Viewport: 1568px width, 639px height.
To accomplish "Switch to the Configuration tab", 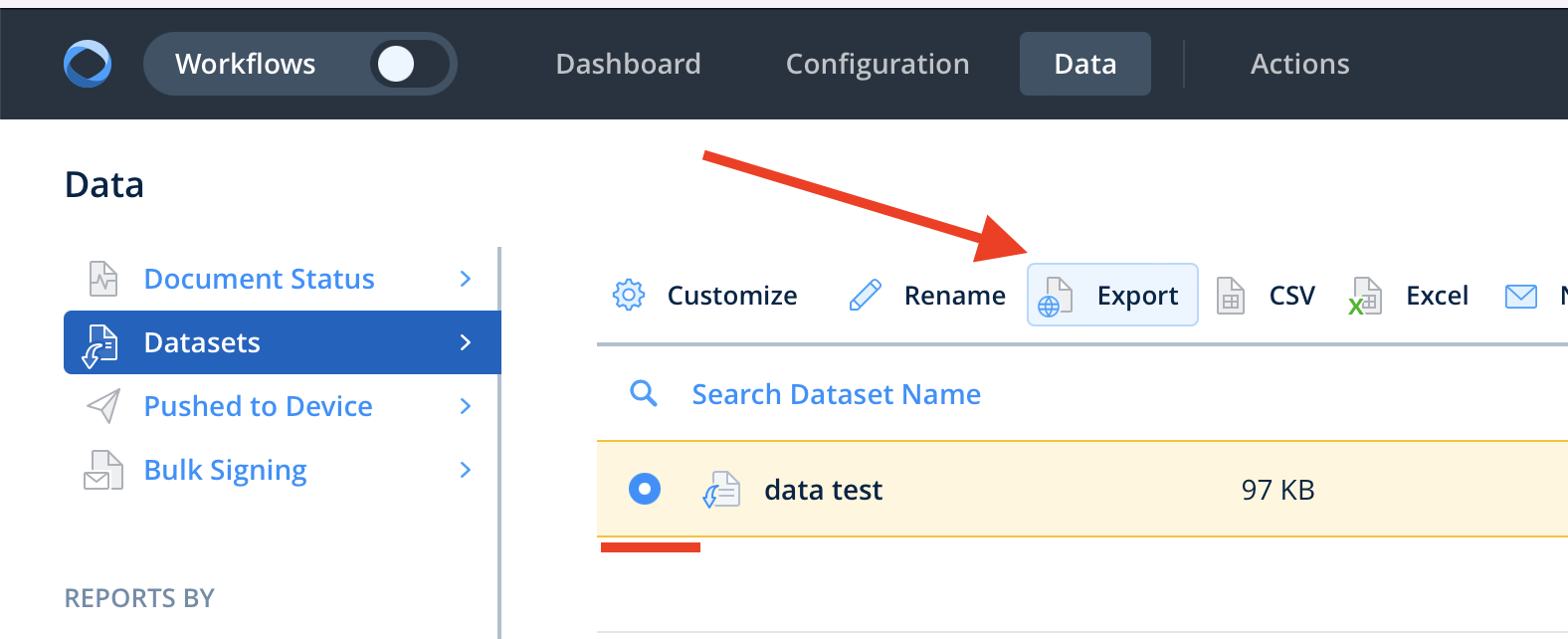I will 877,64.
